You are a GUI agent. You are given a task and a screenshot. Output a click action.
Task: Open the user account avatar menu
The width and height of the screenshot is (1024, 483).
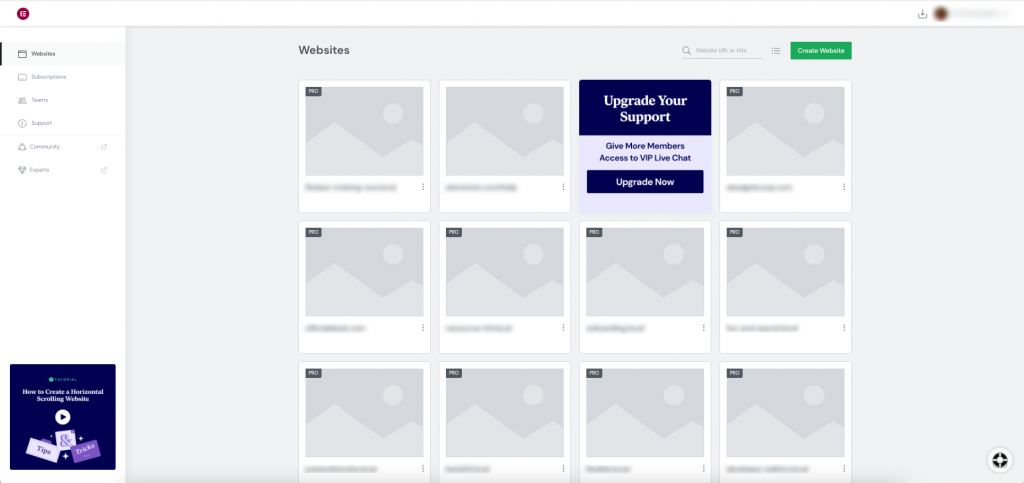[941, 14]
